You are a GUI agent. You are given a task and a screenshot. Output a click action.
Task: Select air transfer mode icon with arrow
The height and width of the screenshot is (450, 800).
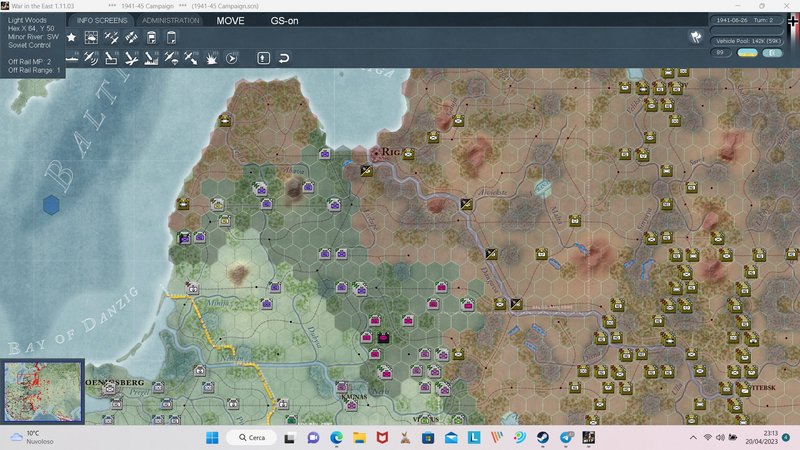pos(191,58)
